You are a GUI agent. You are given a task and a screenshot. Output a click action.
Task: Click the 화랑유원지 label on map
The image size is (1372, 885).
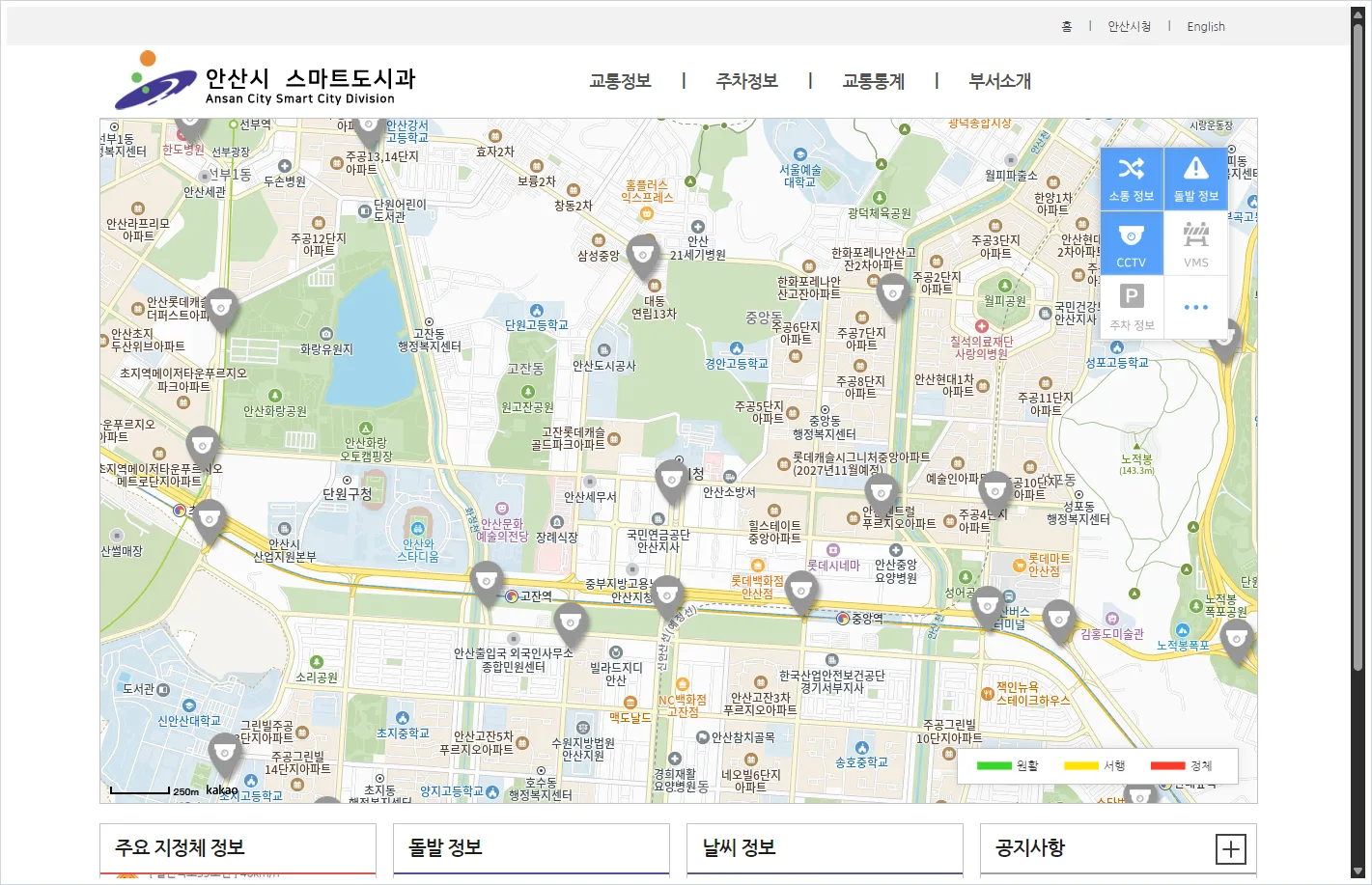(326, 349)
